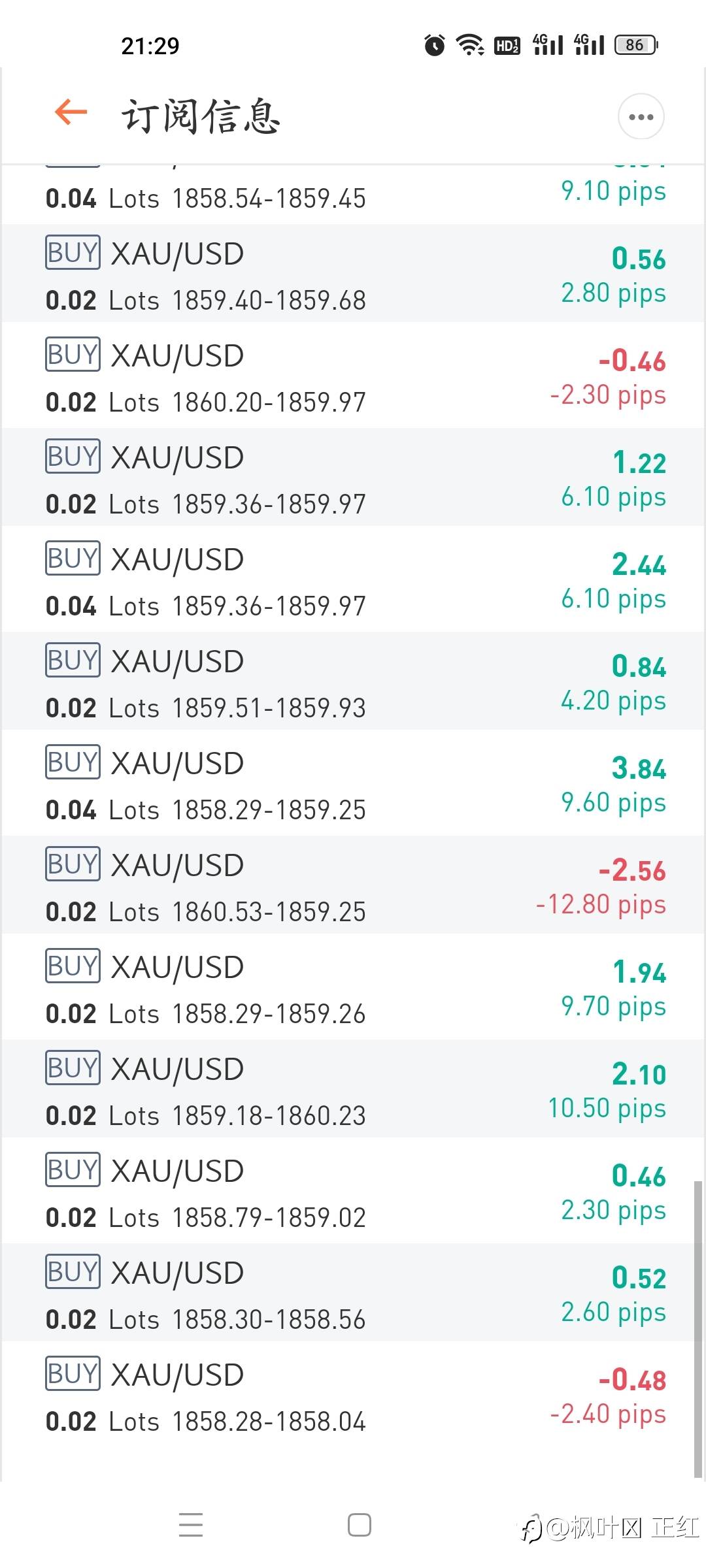Open the losing trade of -12.80 pips
Viewport: 706px width, 1568px height.
(353, 885)
